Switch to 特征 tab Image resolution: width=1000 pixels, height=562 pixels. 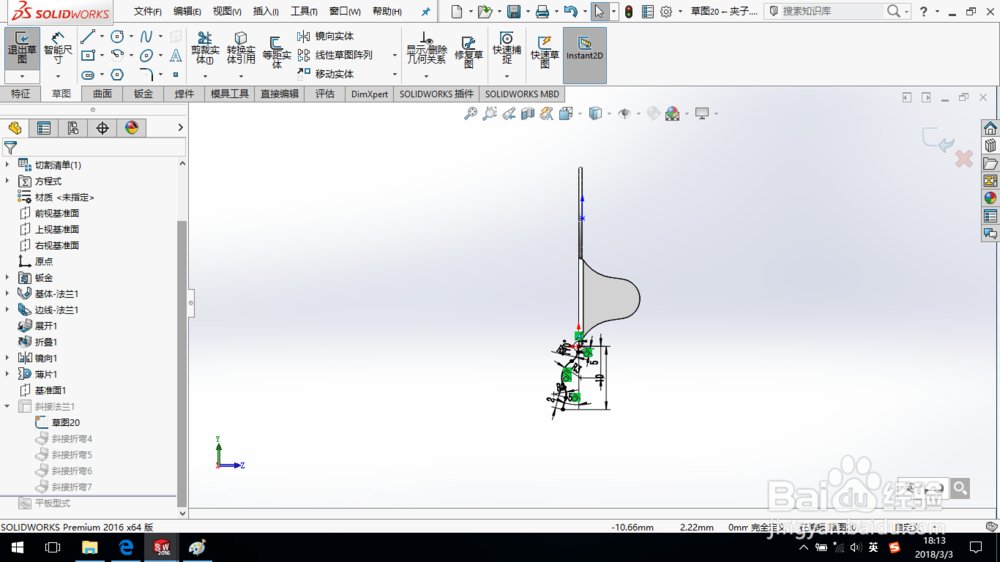(x=20, y=94)
